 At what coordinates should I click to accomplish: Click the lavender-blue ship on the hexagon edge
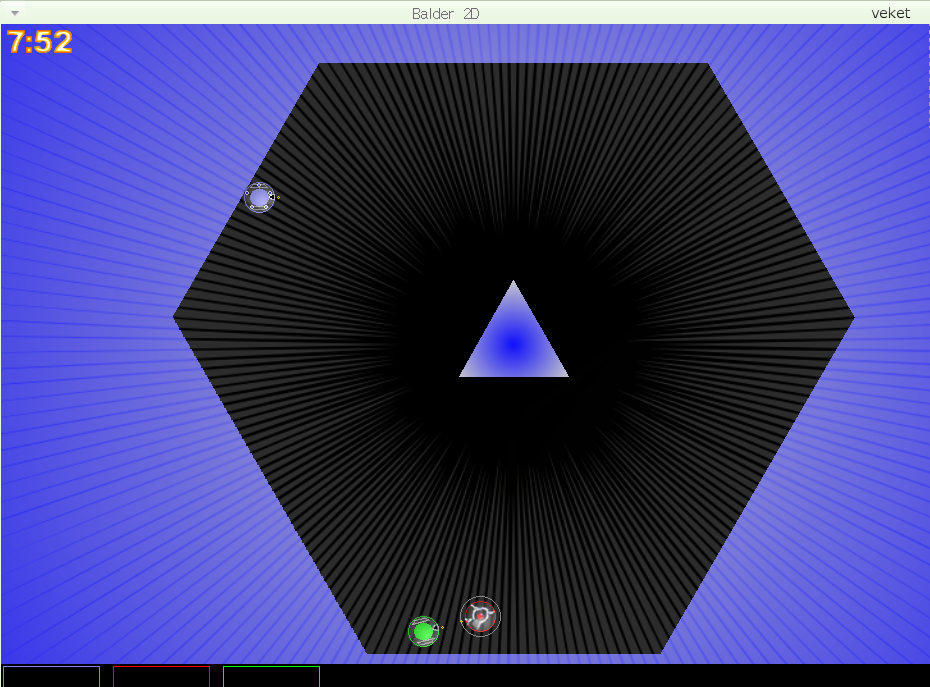pos(259,198)
